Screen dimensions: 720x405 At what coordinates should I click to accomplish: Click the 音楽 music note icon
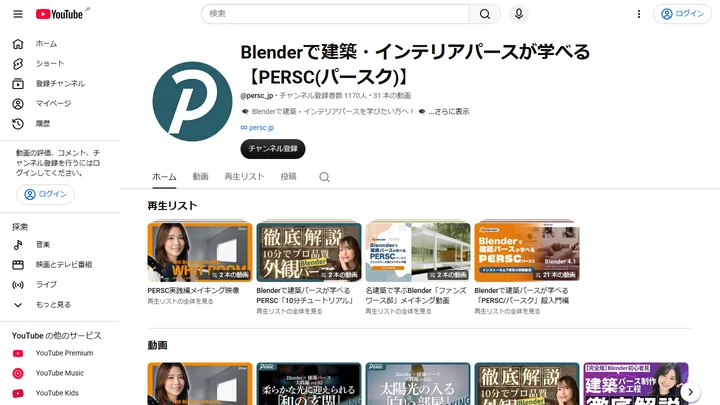tap(18, 245)
